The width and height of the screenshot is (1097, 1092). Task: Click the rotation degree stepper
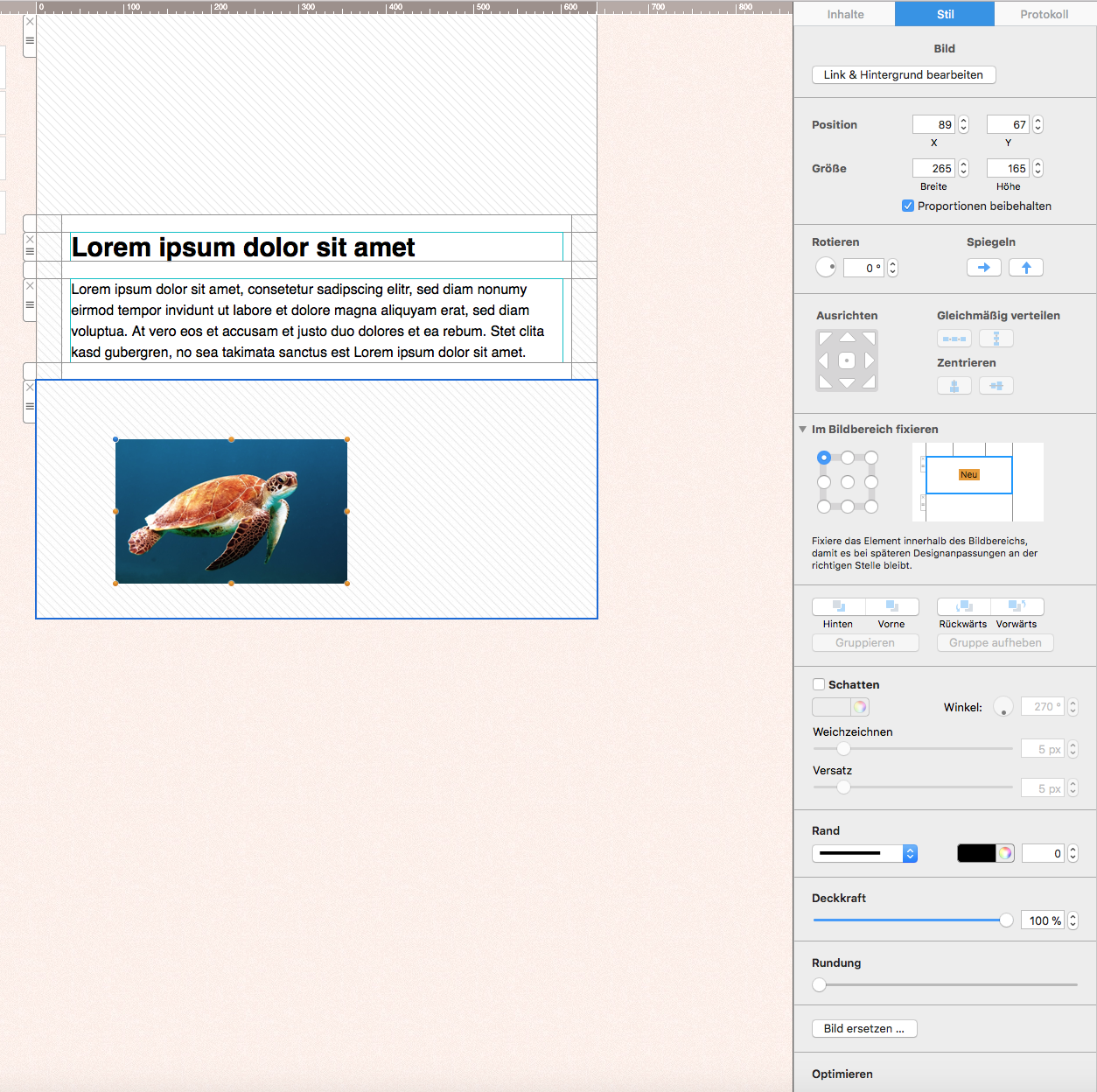892,268
